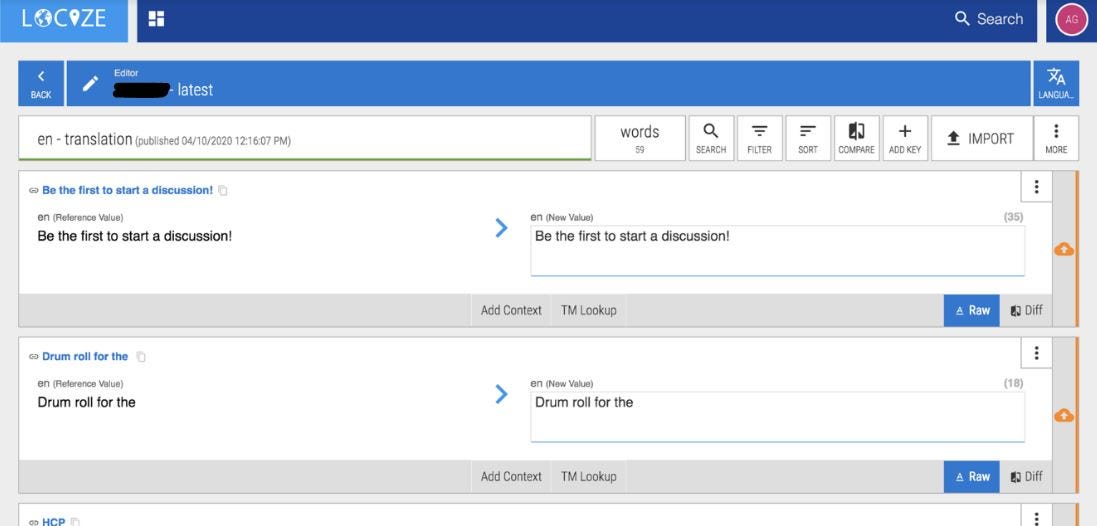This screenshot has width=1097, height=526.
Task: Click the pencil Editor icon
Action: [90, 84]
